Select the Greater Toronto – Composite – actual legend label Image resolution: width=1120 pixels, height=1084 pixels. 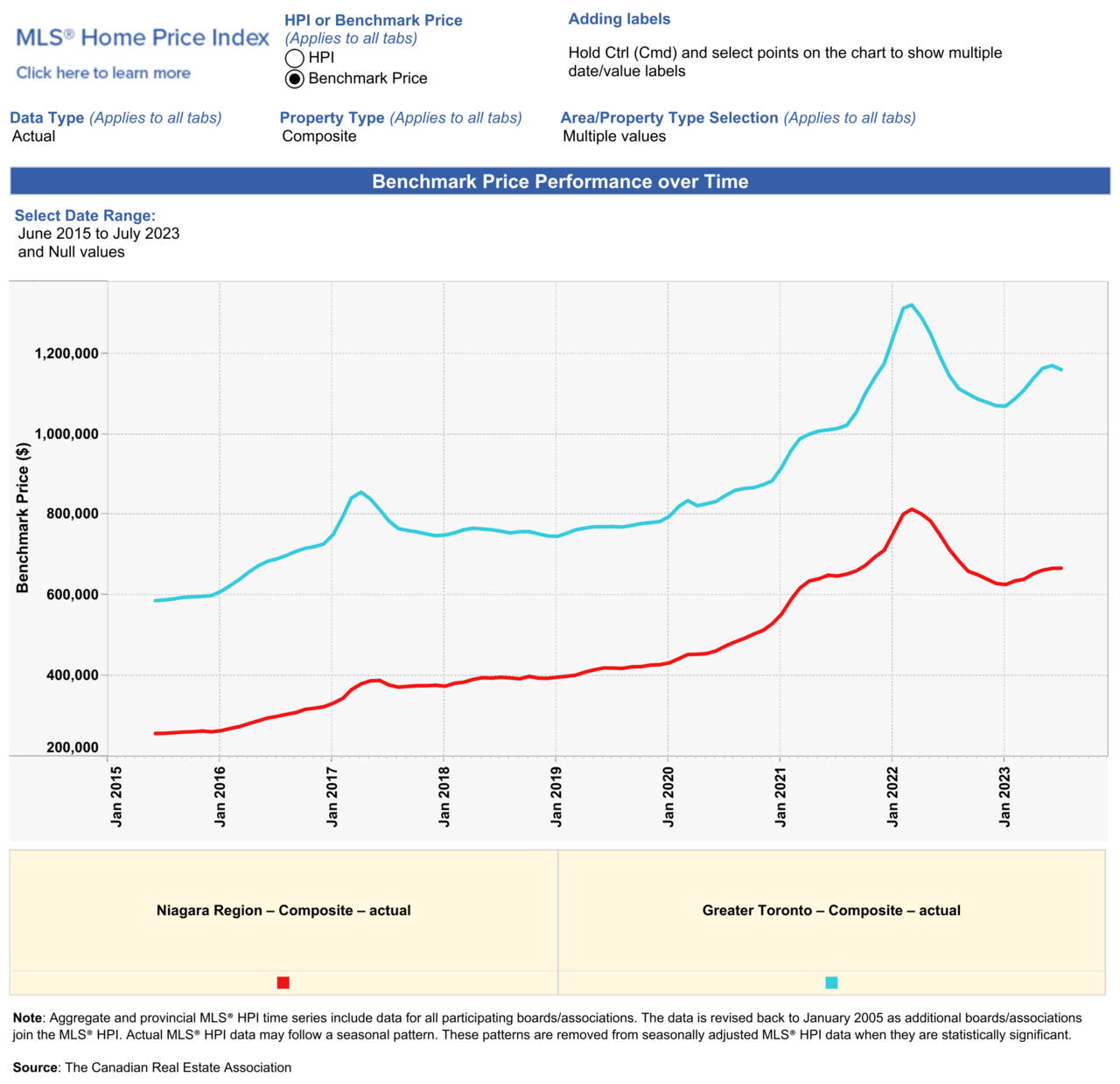click(831, 911)
